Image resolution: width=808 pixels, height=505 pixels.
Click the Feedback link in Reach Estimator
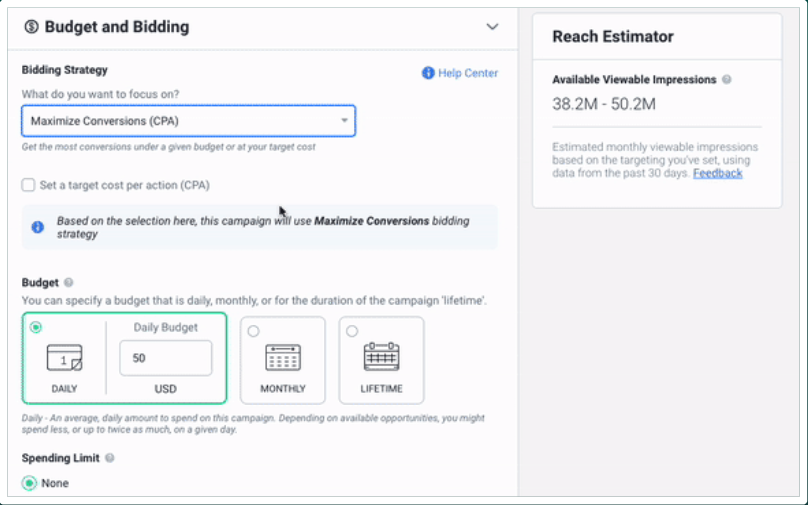click(717, 173)
